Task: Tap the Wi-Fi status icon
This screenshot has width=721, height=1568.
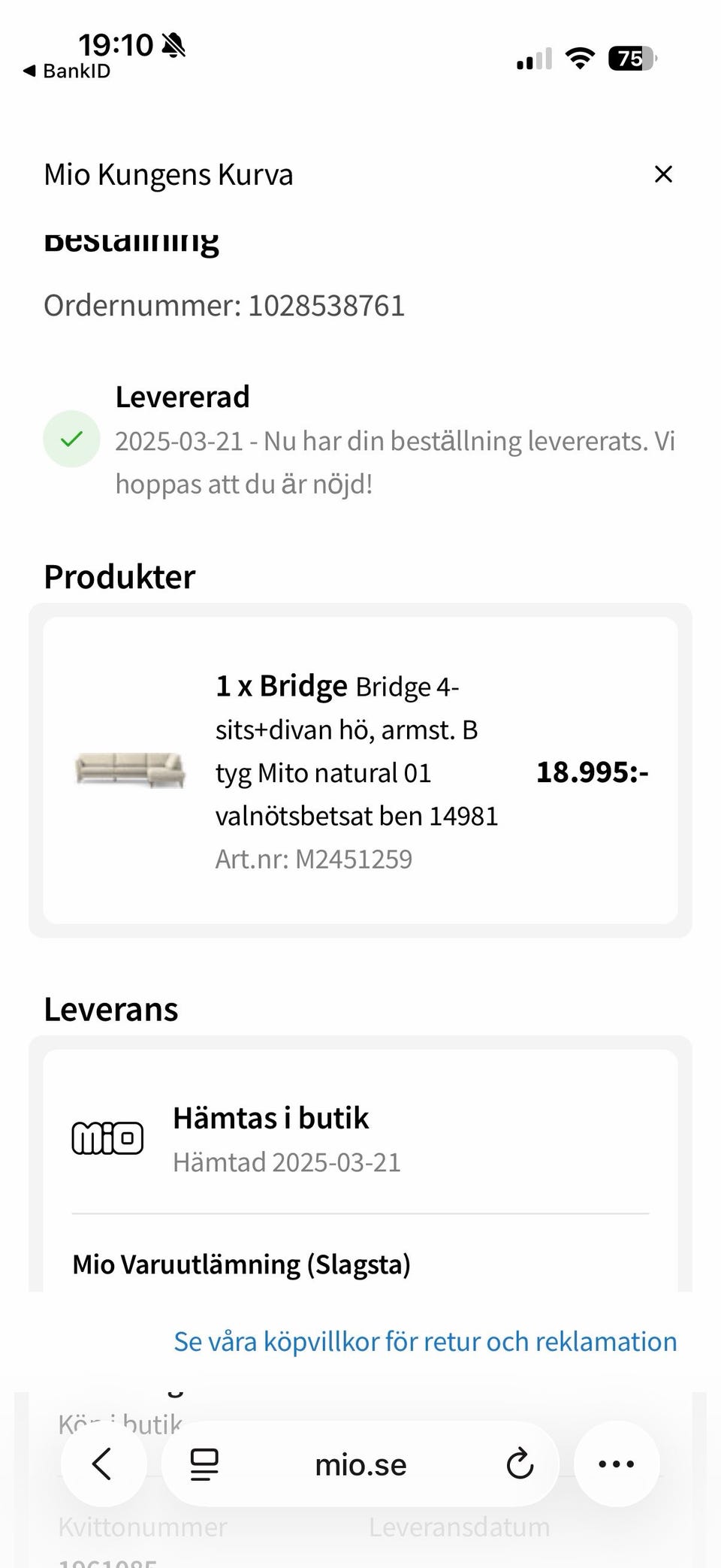Action: (579, 59)
